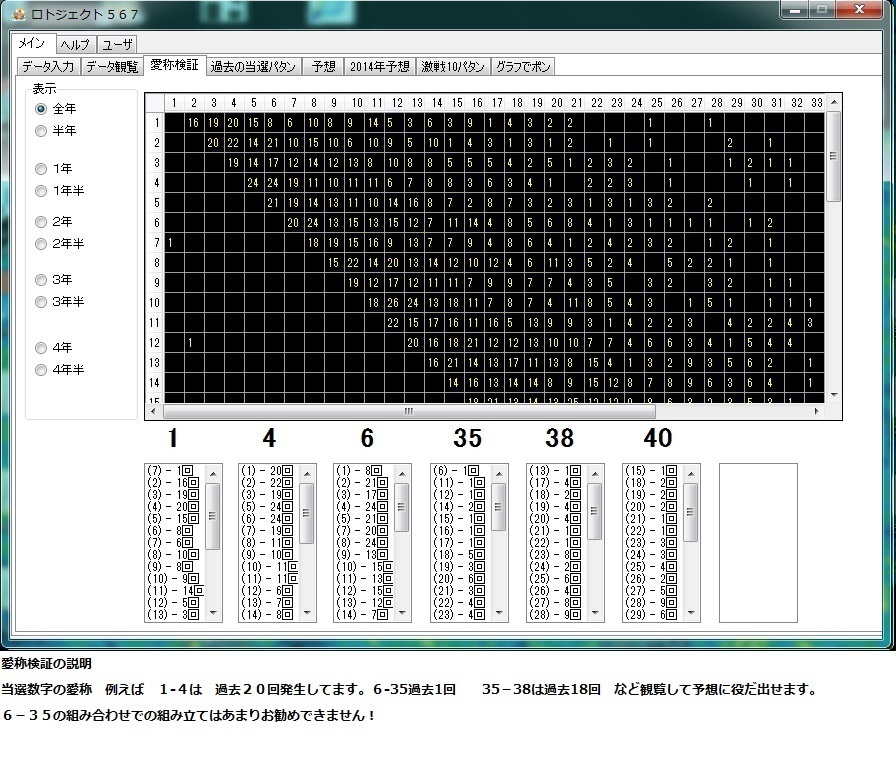Click the grid's vertical scroll up arrow
The width and height of the screenshot is (896, 778).
(x=834, y=102)
